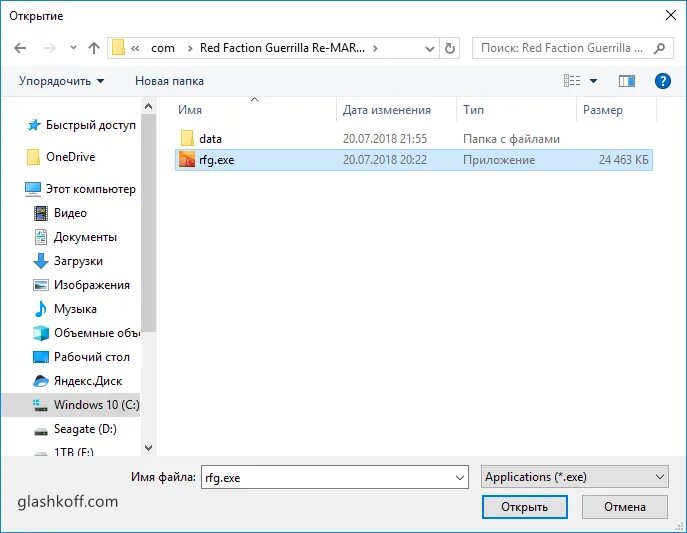687x533 pixels.
Task: Sort by the Тип column header
Action: point(473,110)
